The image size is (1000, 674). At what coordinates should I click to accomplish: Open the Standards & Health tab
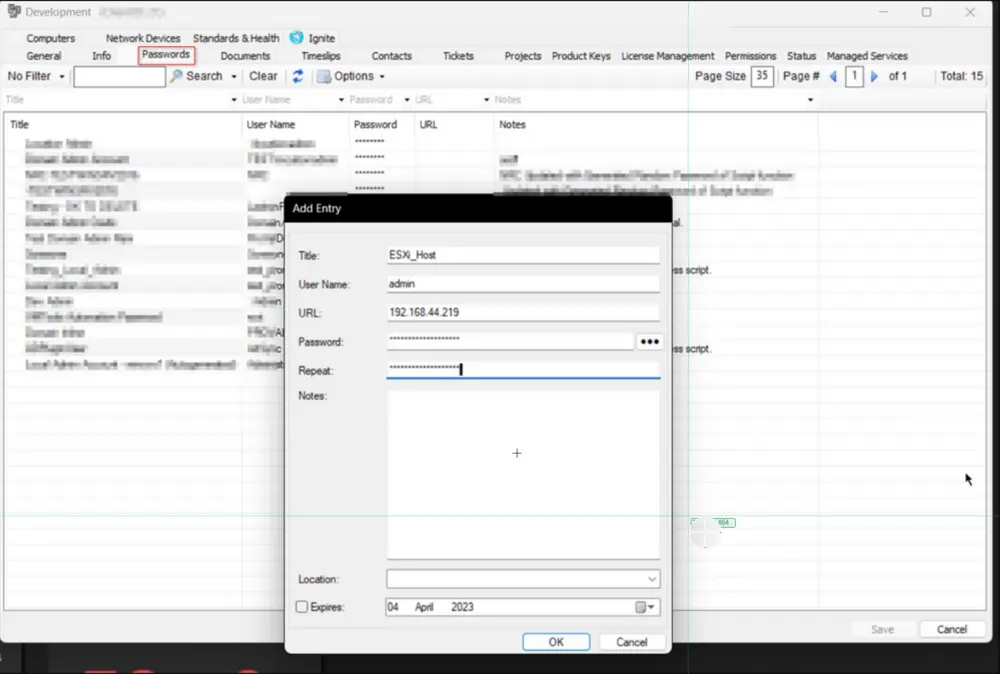(236, 38)
